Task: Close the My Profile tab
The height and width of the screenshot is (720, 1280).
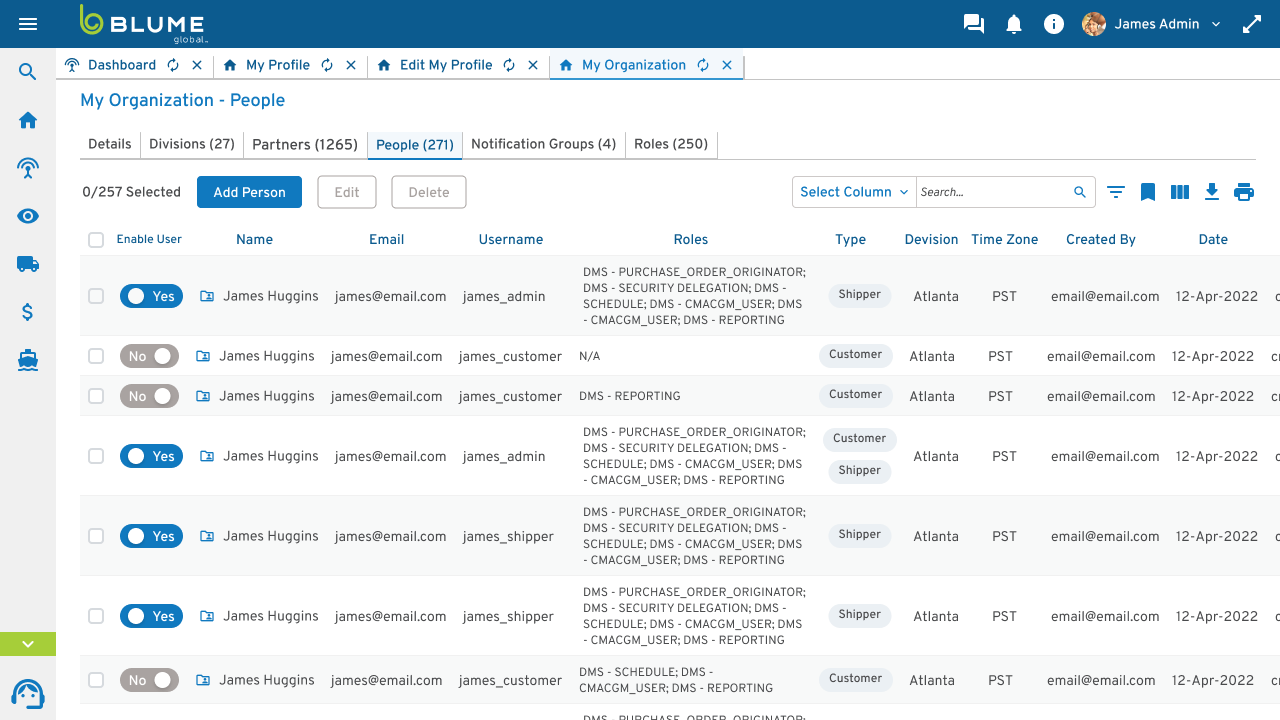Action: click(x=351, y=65)
